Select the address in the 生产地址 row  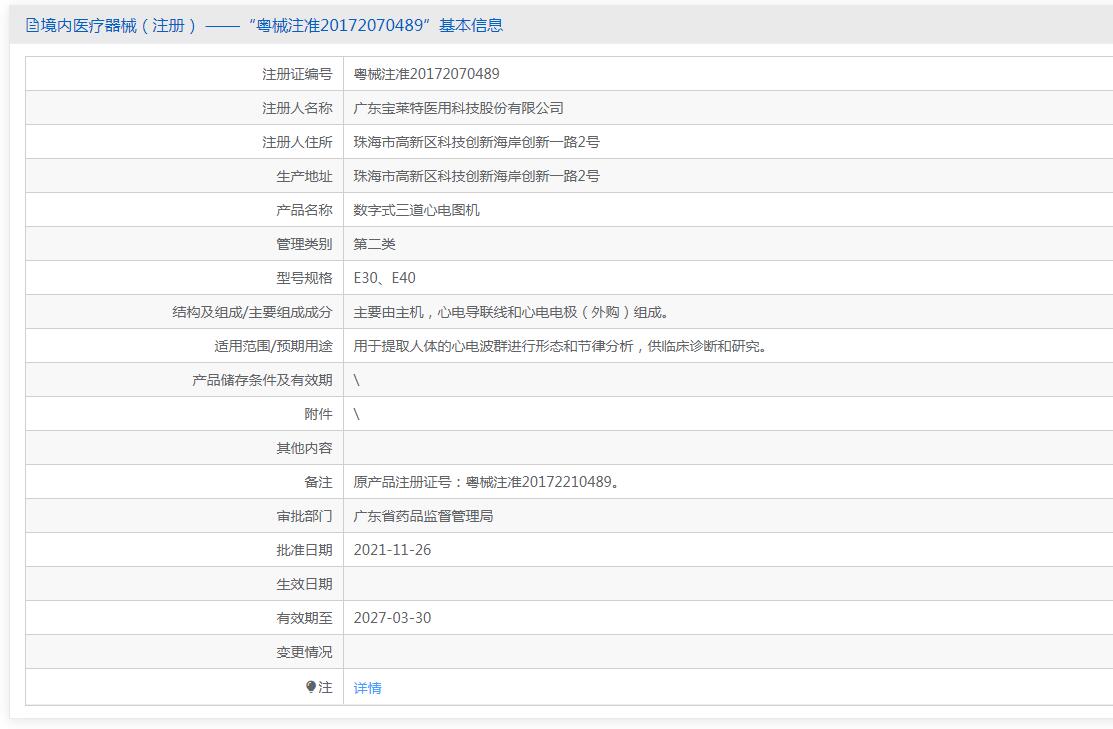[x=476, y=176]
